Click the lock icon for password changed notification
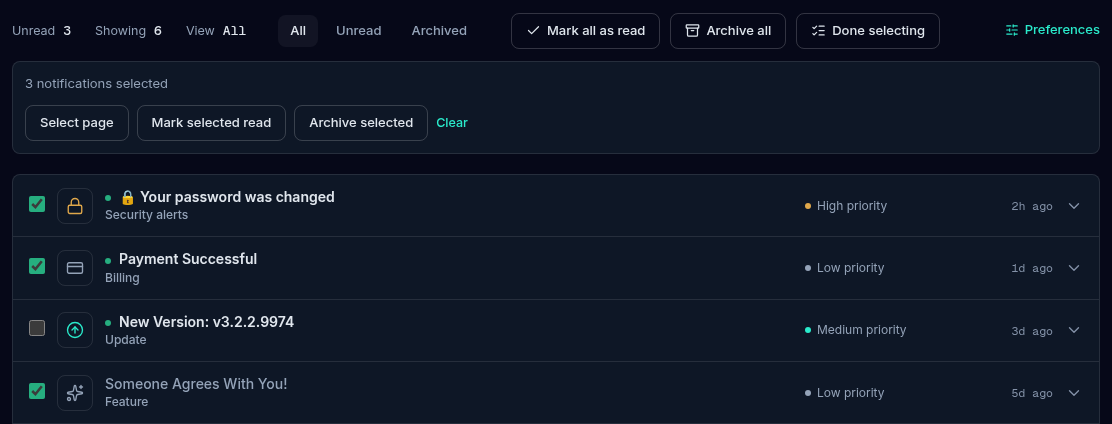The width and height of the screenshot is (1112, 424). tap(74, 206)
